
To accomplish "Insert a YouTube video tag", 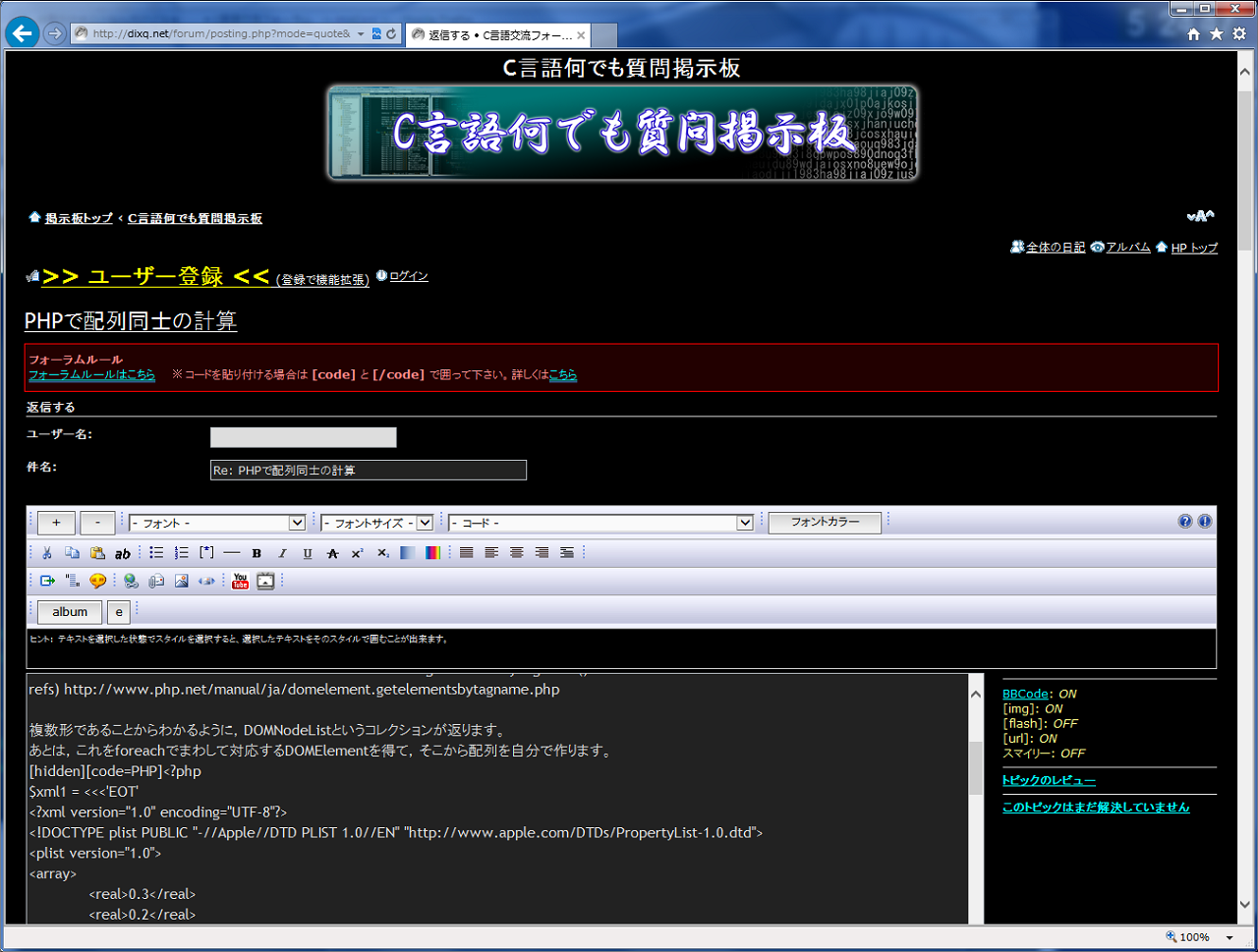I will 240,582.
